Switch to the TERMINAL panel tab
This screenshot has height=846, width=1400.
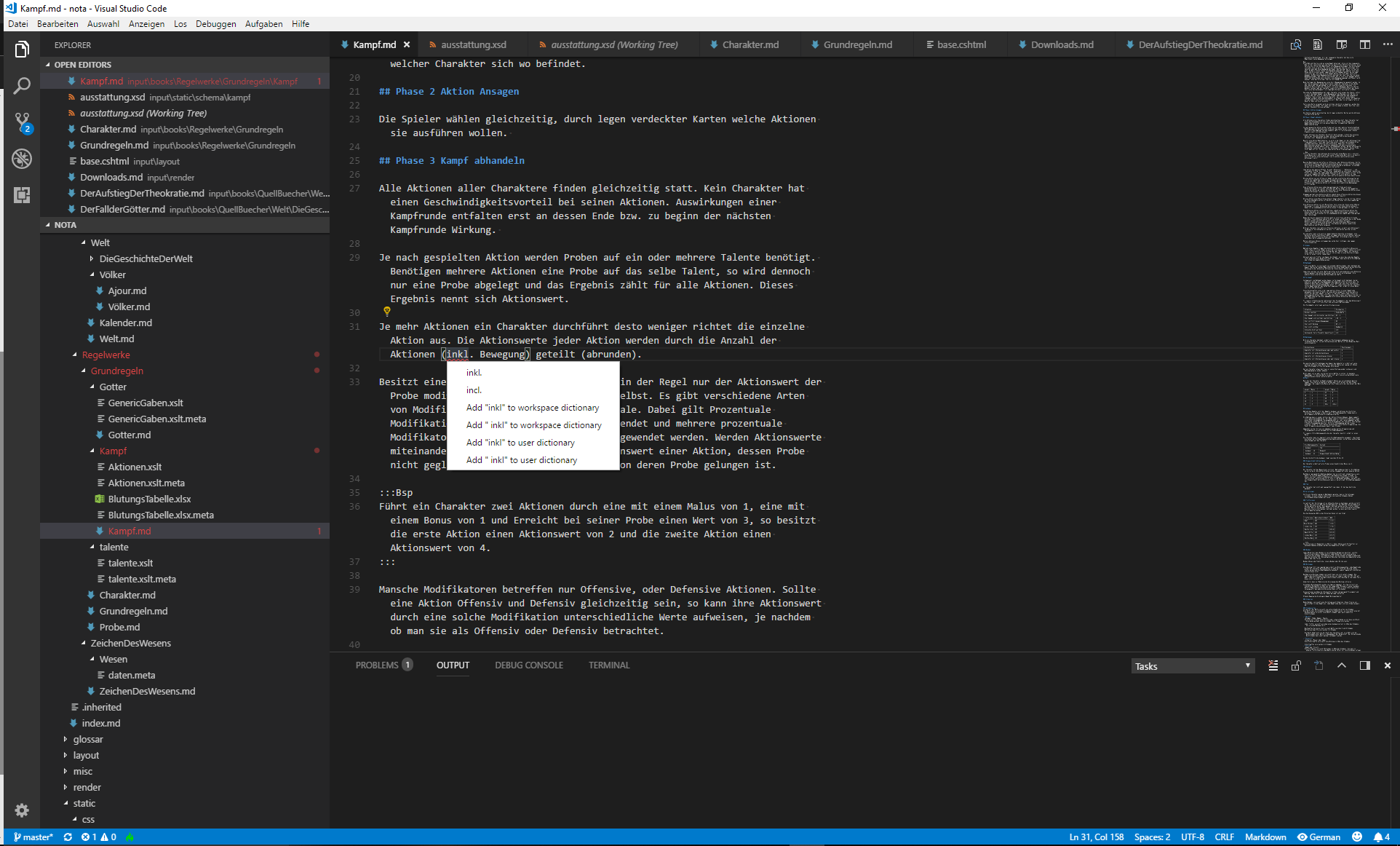(608, 665)
